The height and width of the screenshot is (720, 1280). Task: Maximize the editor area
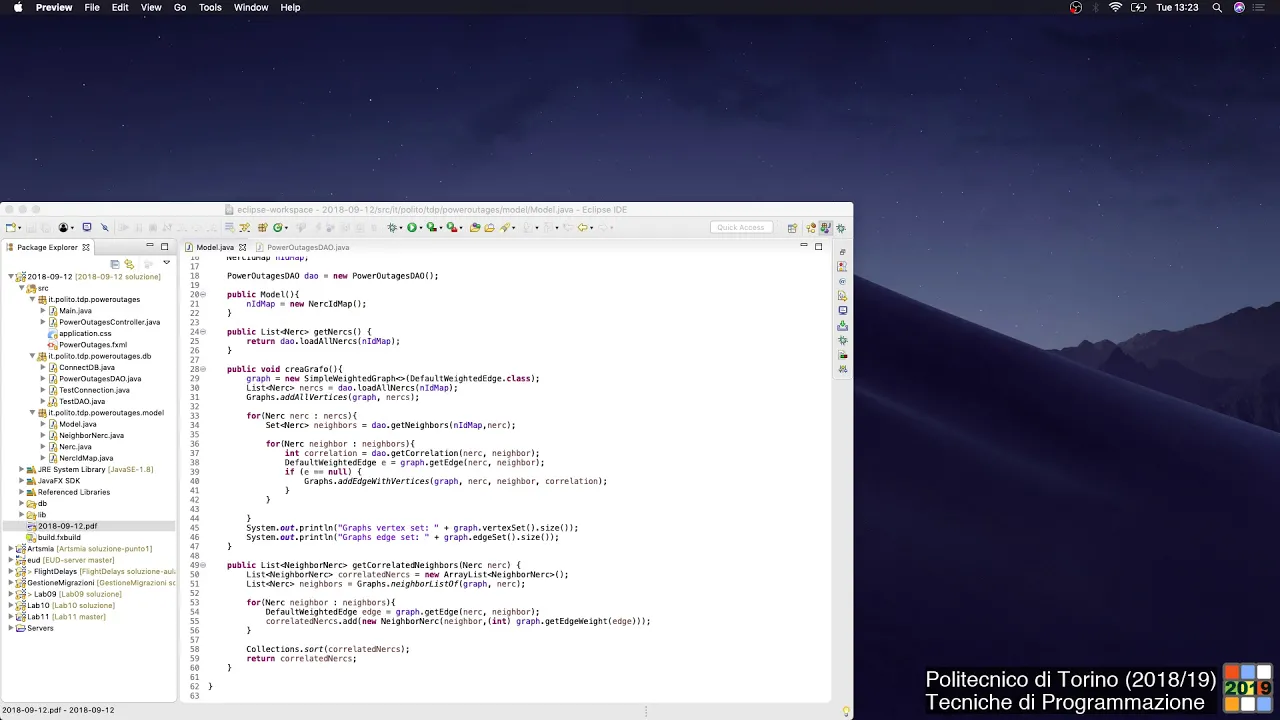818,246
